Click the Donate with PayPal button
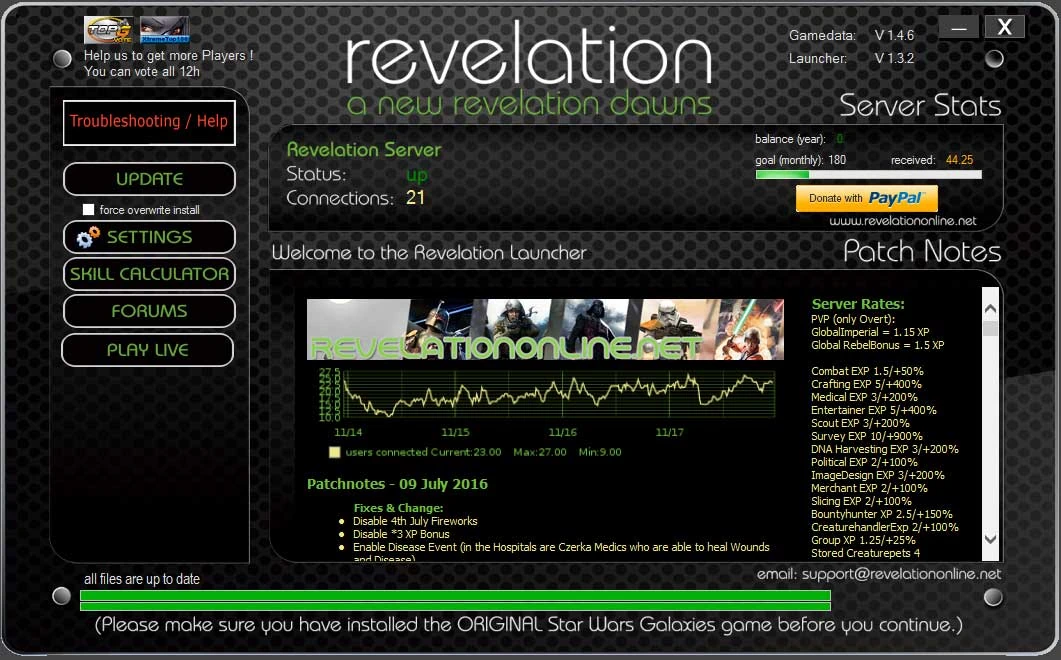The image size is (1061, 660). coord(865,198)
